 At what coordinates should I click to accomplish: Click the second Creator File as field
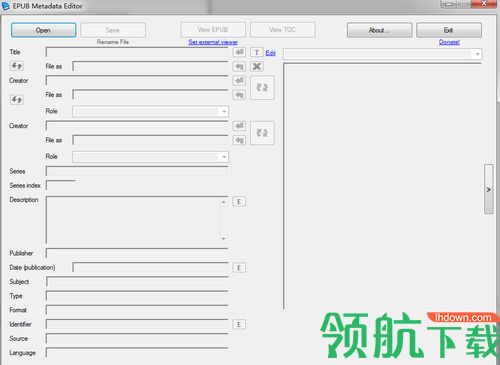pos(150,140)
